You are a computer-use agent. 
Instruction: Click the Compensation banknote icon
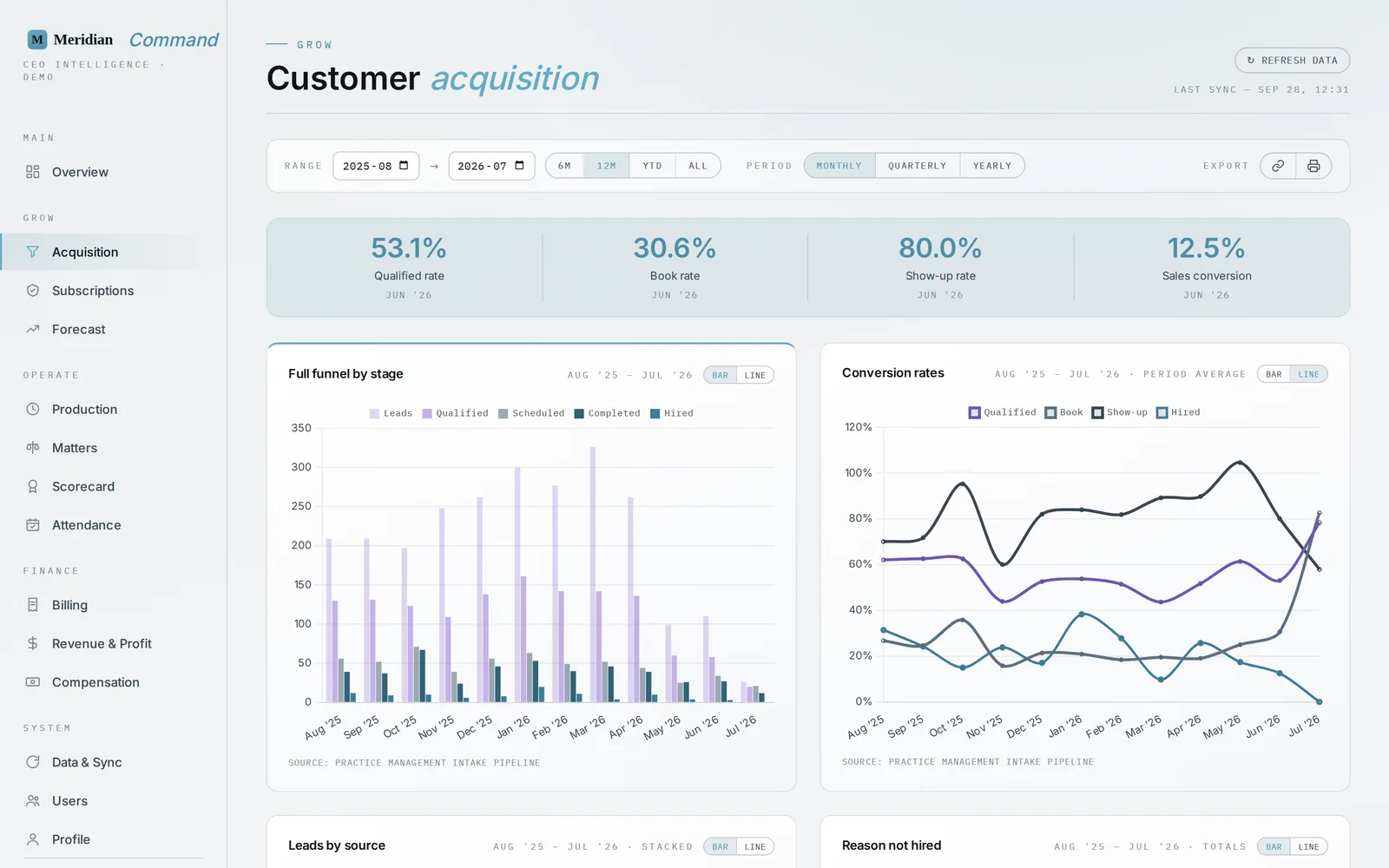33,682
